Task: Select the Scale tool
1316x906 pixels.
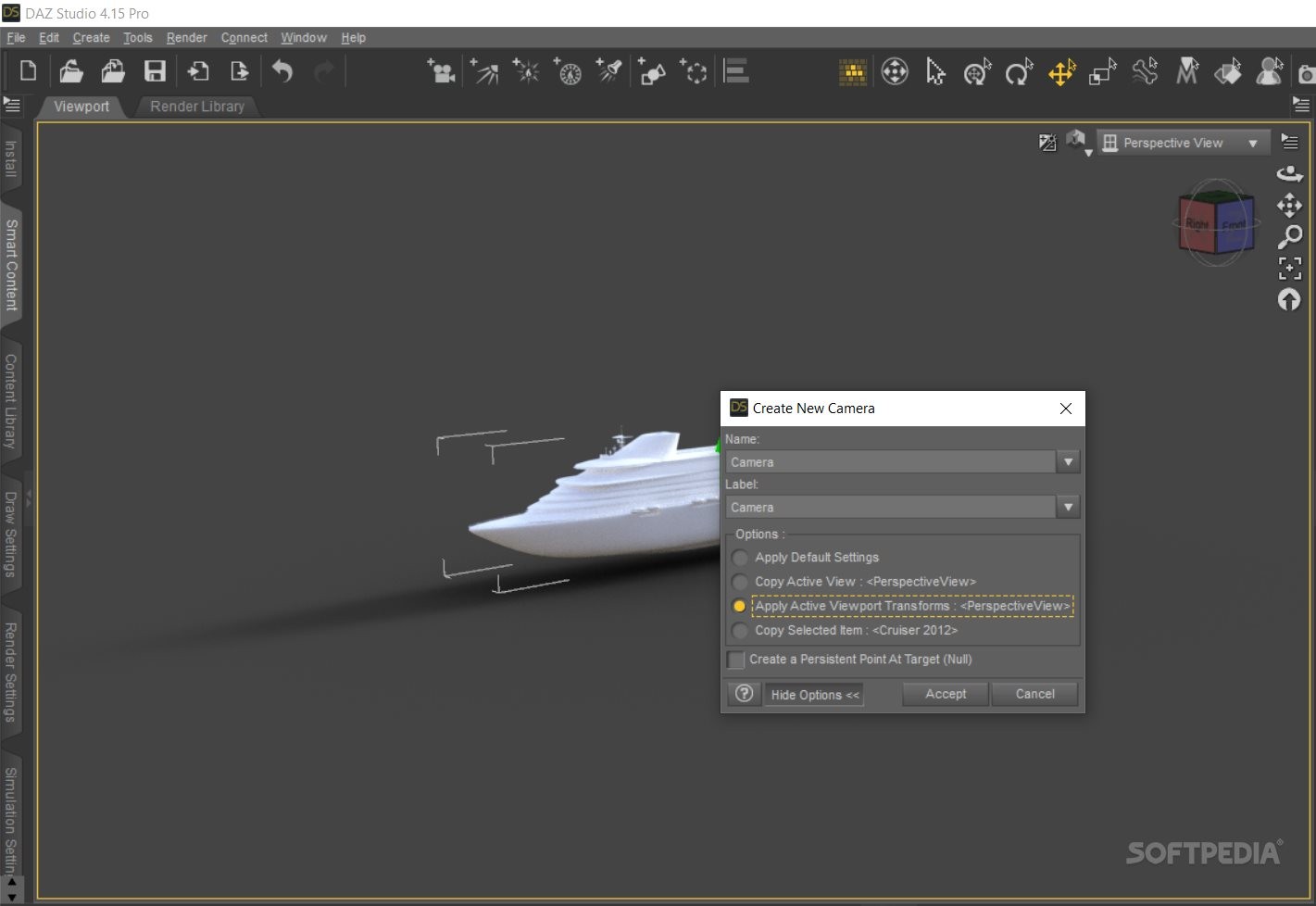Action: 1102,71
